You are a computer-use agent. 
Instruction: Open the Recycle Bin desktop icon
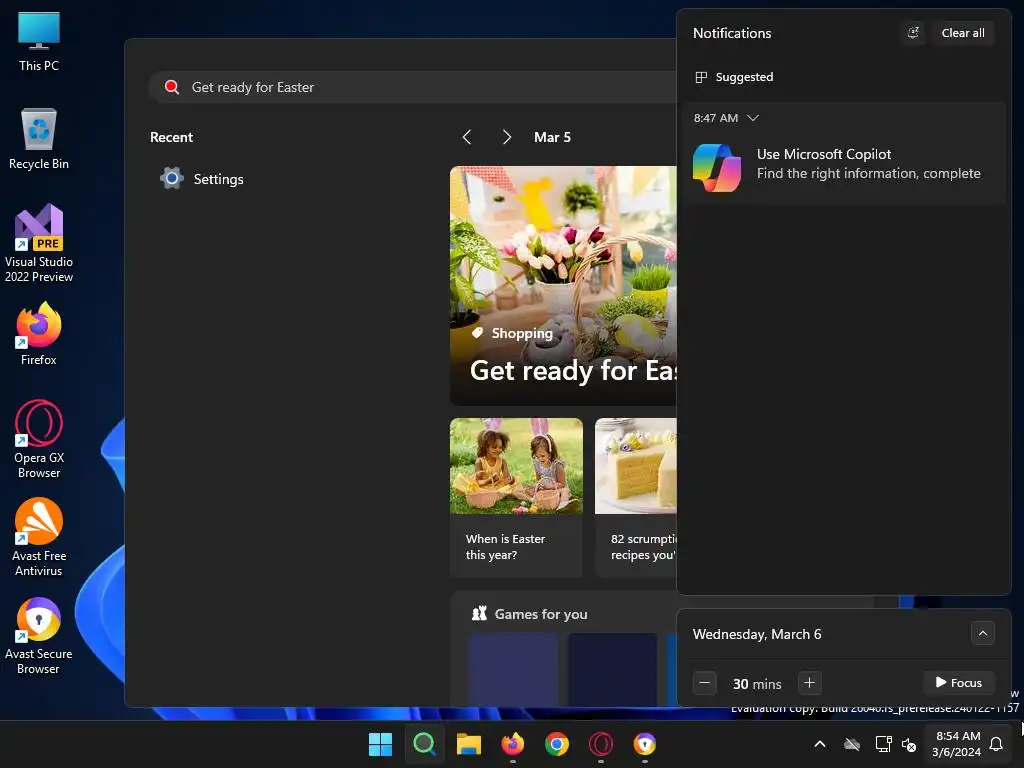pos(39,139)
